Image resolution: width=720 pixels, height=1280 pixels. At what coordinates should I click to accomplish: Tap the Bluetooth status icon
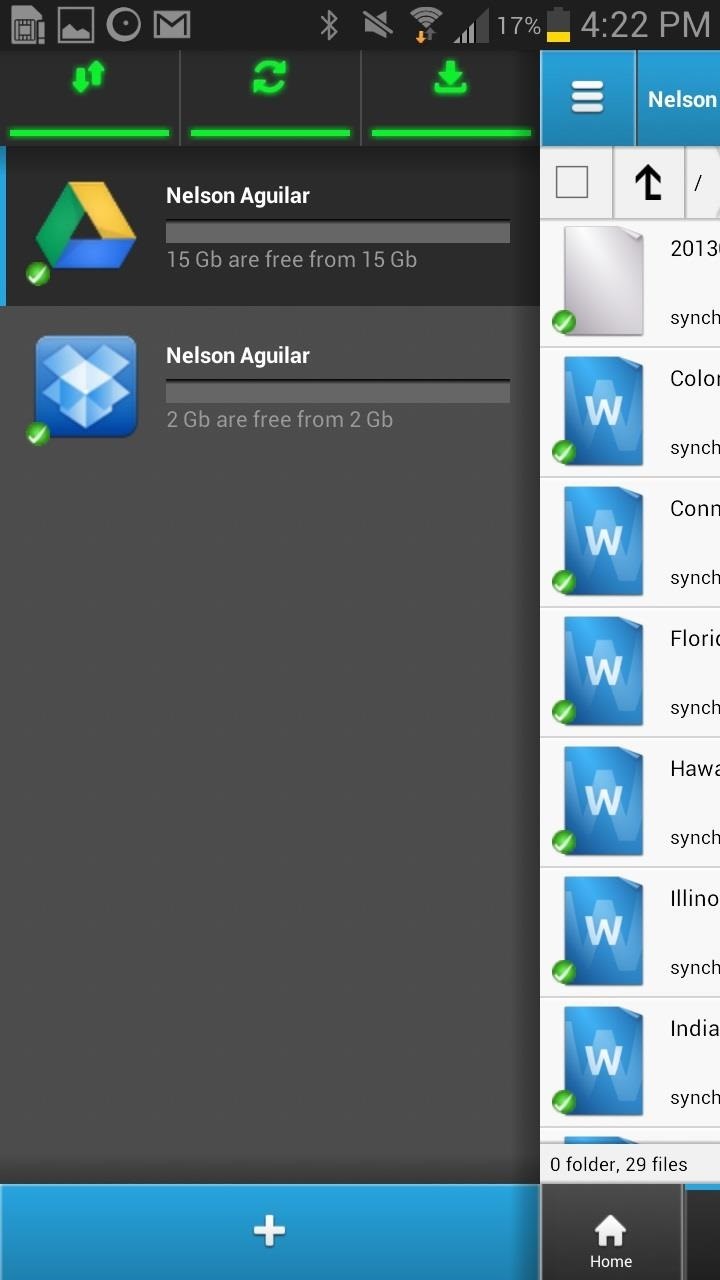click(329, 25)
